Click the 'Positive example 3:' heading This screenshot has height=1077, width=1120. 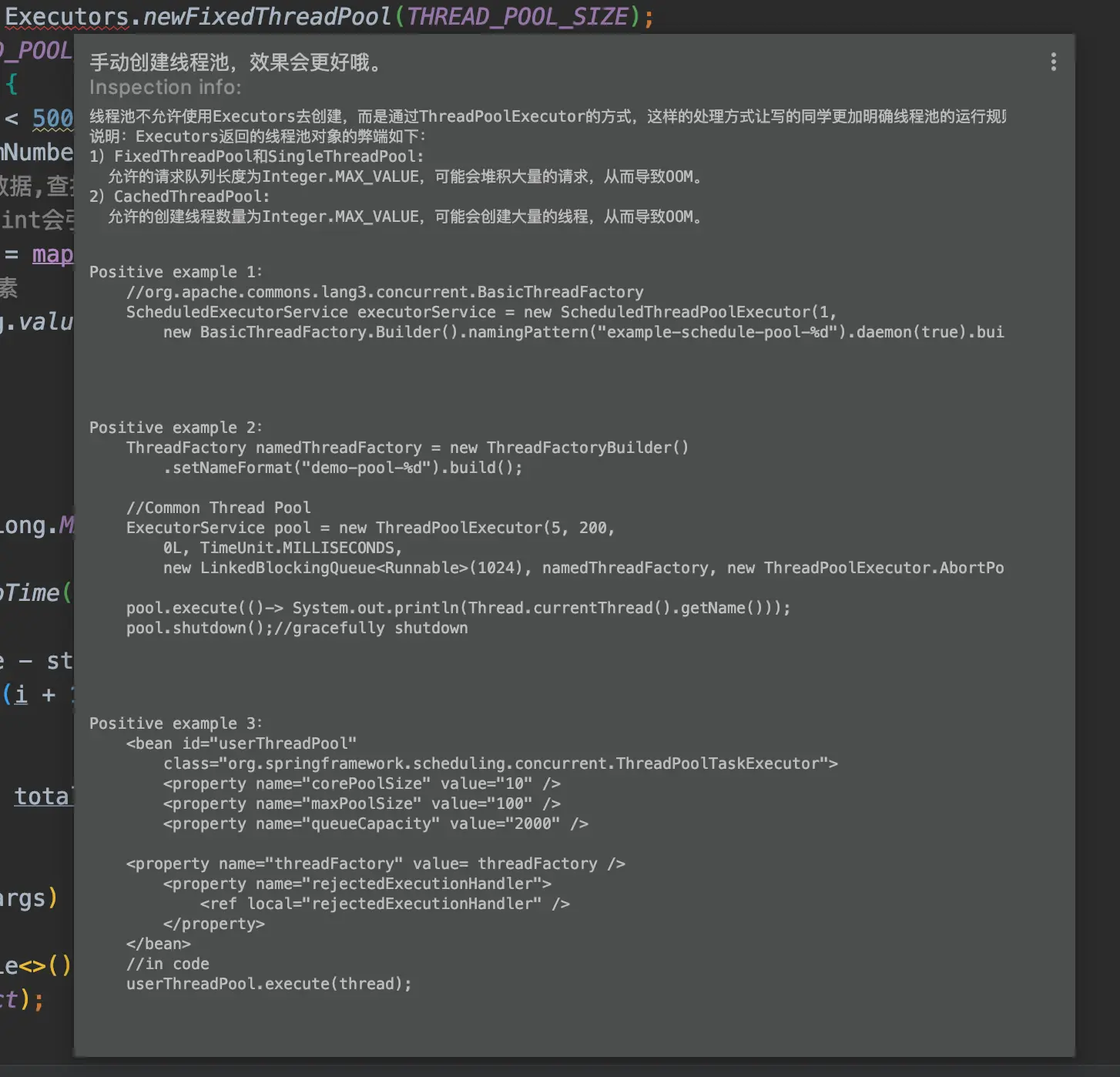point(176,723)
